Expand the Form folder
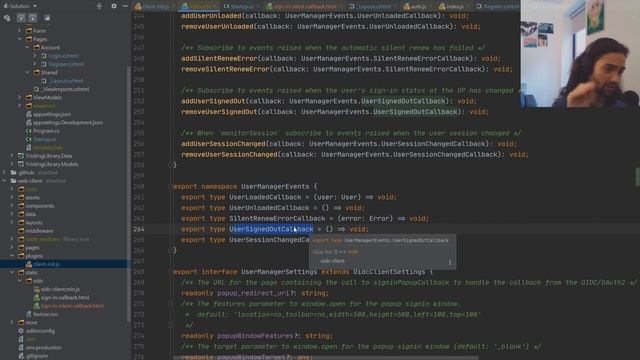Viewport: 640px width, 360px height. click(x=19, y=31)
